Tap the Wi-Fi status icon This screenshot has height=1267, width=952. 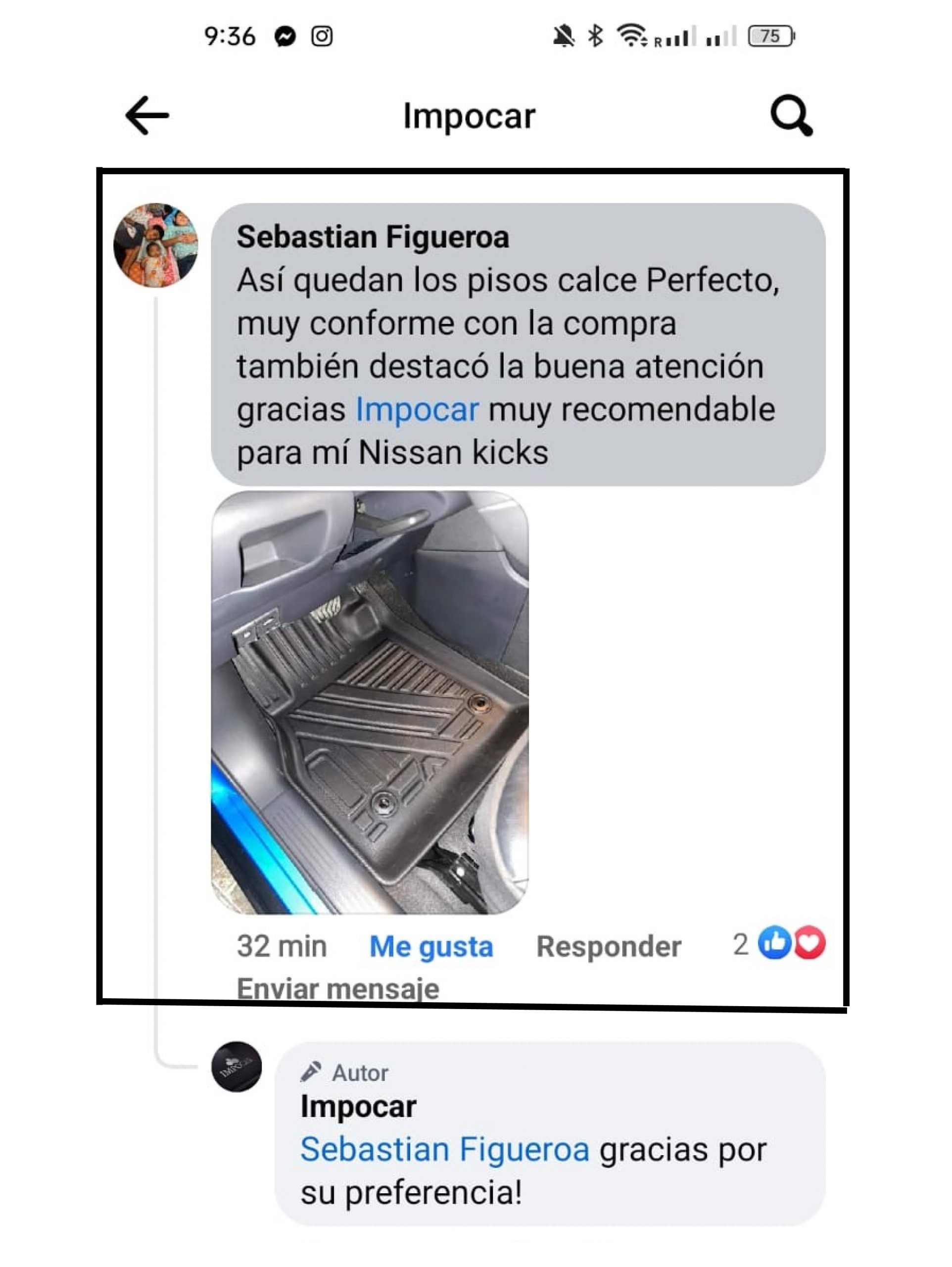[631, 36]
